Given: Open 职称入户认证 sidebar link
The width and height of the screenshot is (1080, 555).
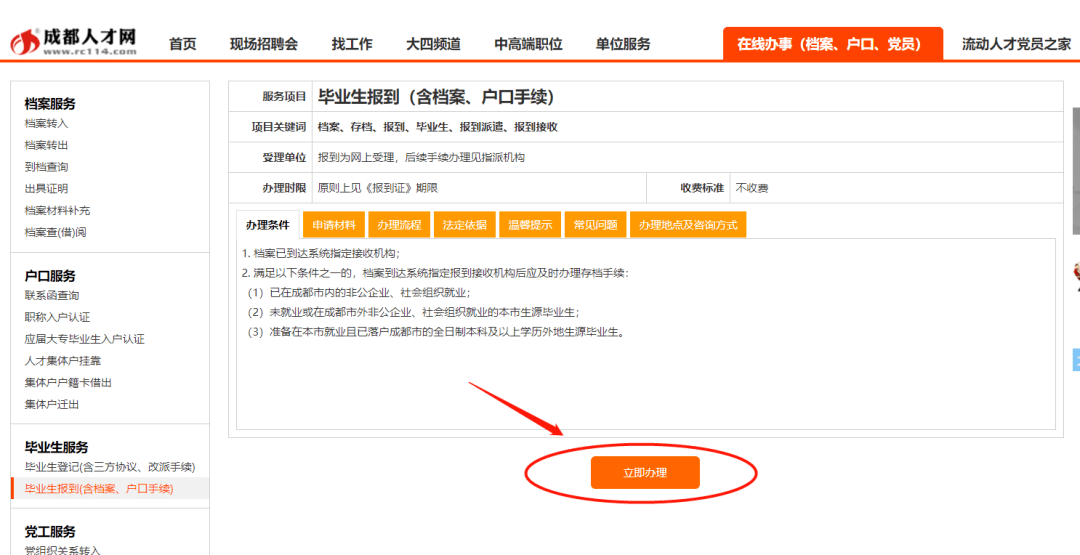Looking at the screenshot, I should pyautogui.click(x=57, y=317).
